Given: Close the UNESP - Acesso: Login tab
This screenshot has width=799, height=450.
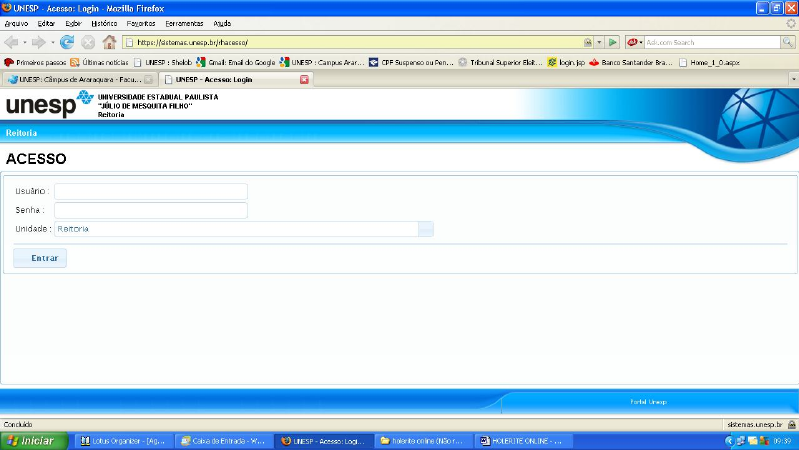Looking at the screenshot, I should (x=305, y=79).
